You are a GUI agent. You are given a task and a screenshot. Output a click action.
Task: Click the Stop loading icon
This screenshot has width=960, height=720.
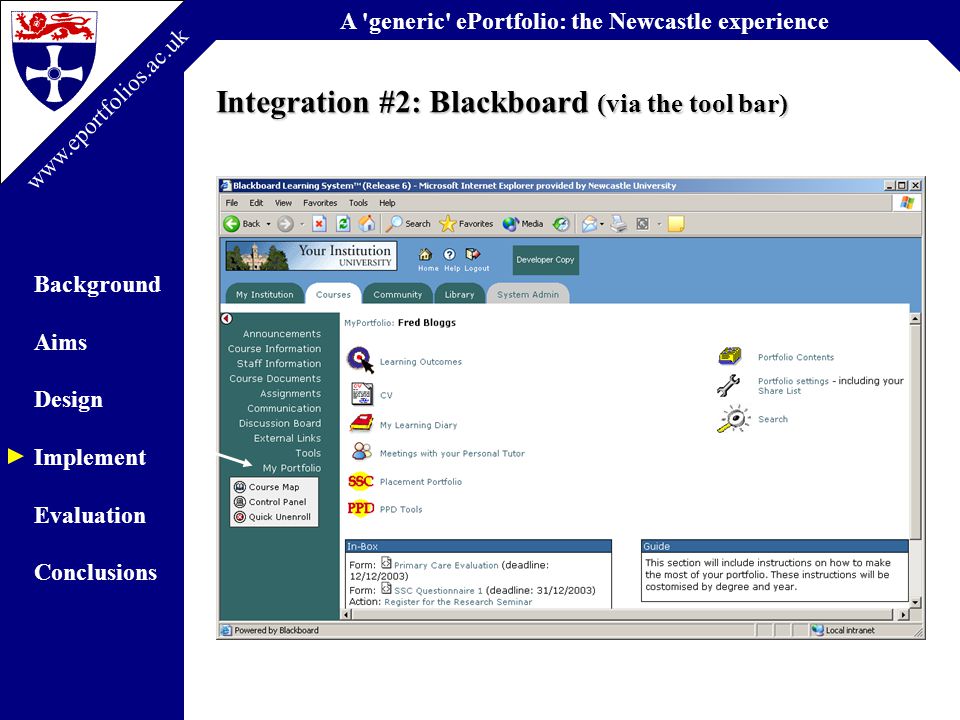[319, 224]
